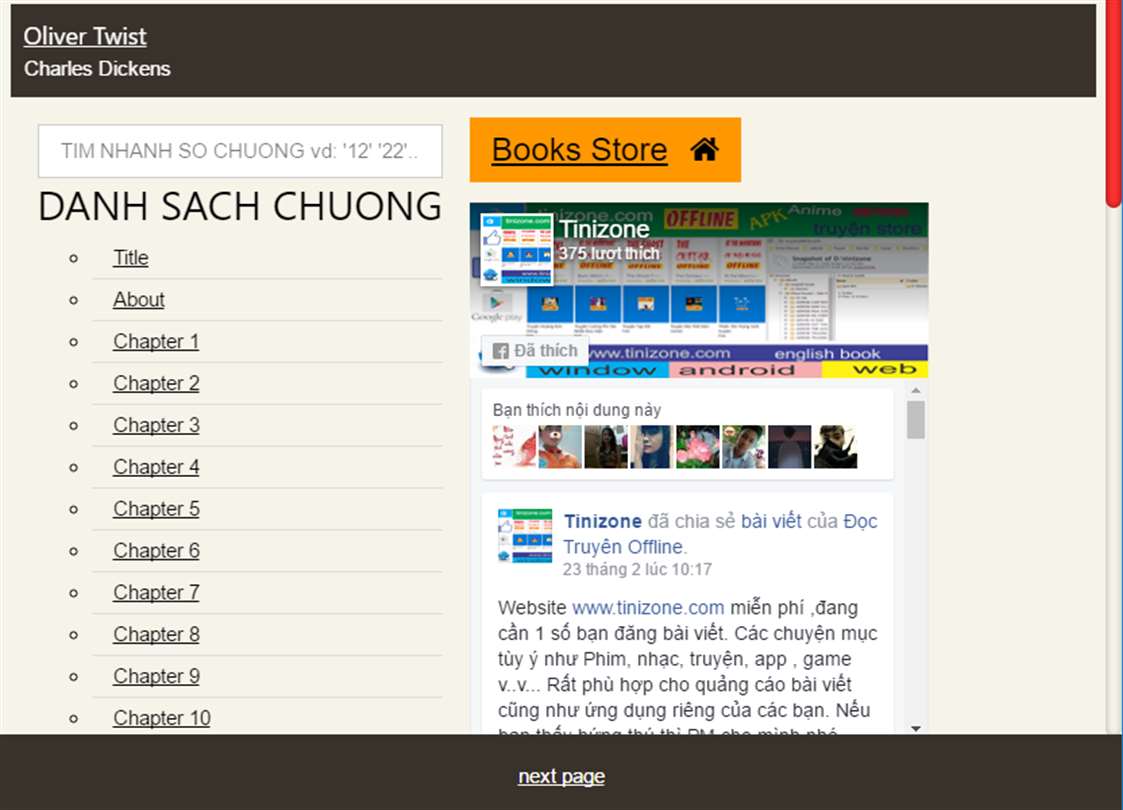Click the second friend avatar with orange shirt
The height and width of the screenshot is (810, 1123).
560,447
